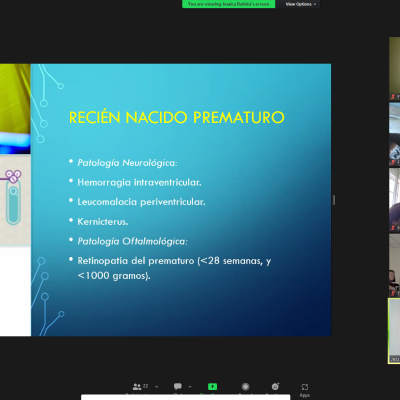Click the test tube search graphic on previous slide
This screenshot has width=400, height=400.
point(13,197)
